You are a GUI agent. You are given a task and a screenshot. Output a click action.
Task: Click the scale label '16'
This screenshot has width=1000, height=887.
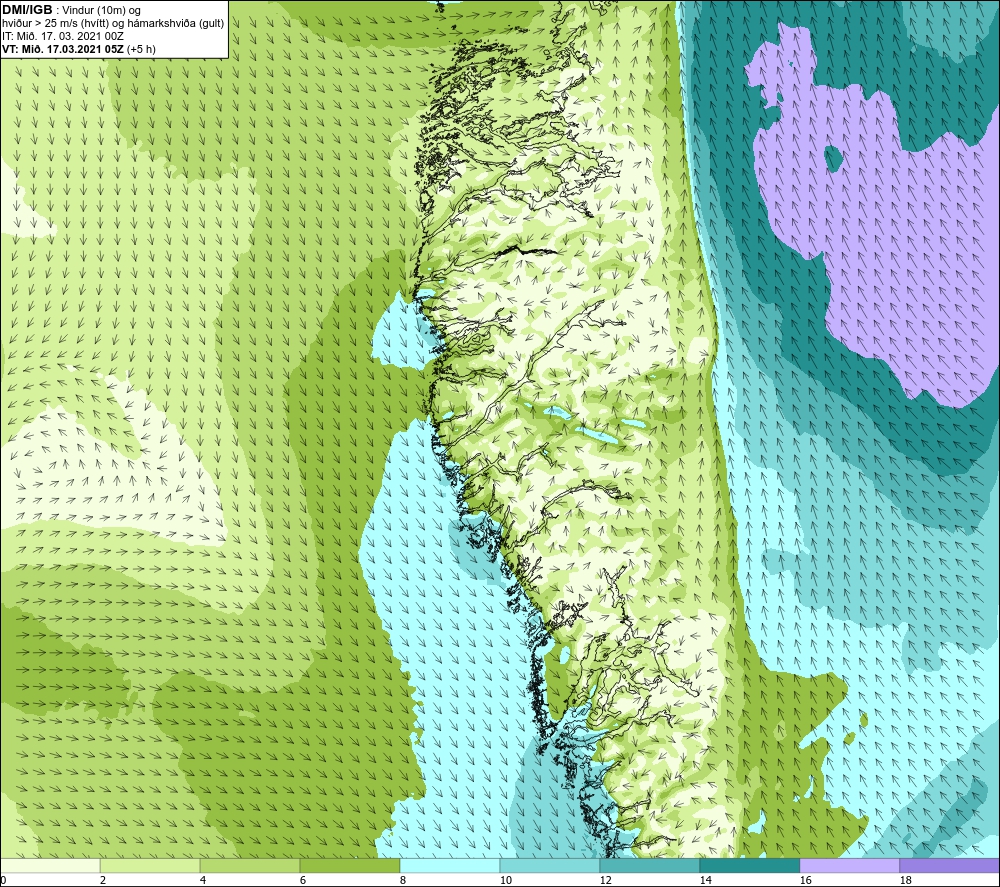click(x=805, y=880)
